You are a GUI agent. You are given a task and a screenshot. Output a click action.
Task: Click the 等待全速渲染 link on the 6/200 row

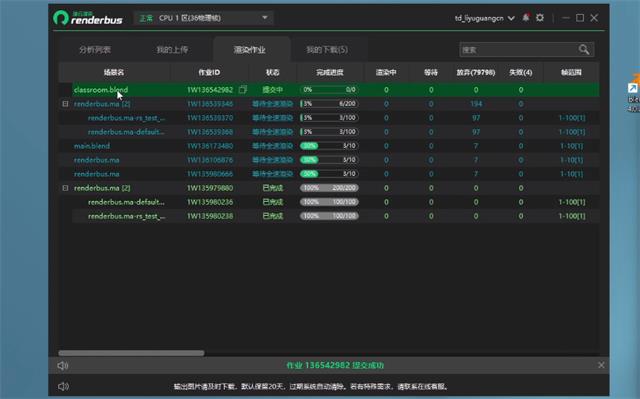pyautogui.click(x=272, y=104)
